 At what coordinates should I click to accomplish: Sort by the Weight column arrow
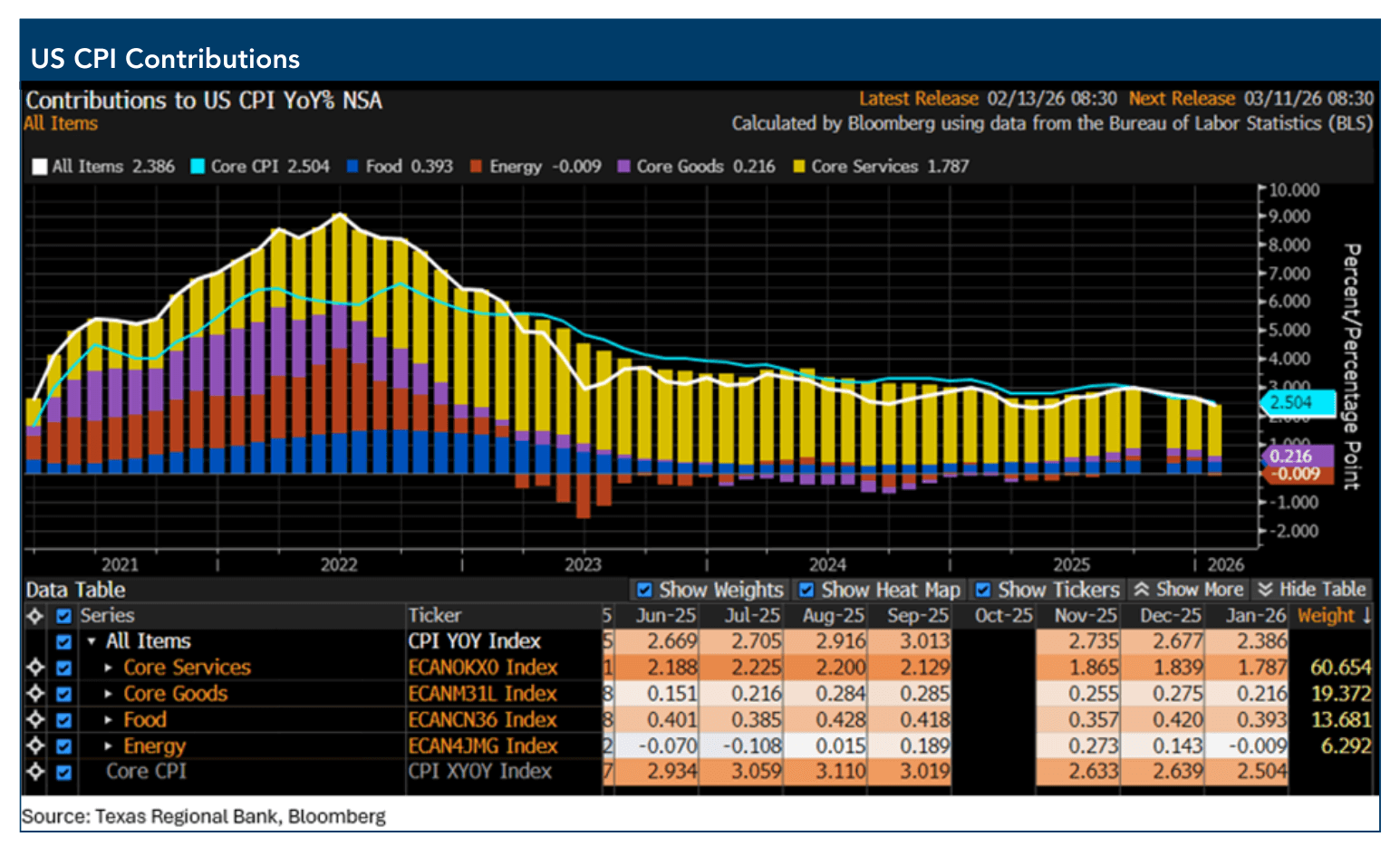coord(1366,616)
